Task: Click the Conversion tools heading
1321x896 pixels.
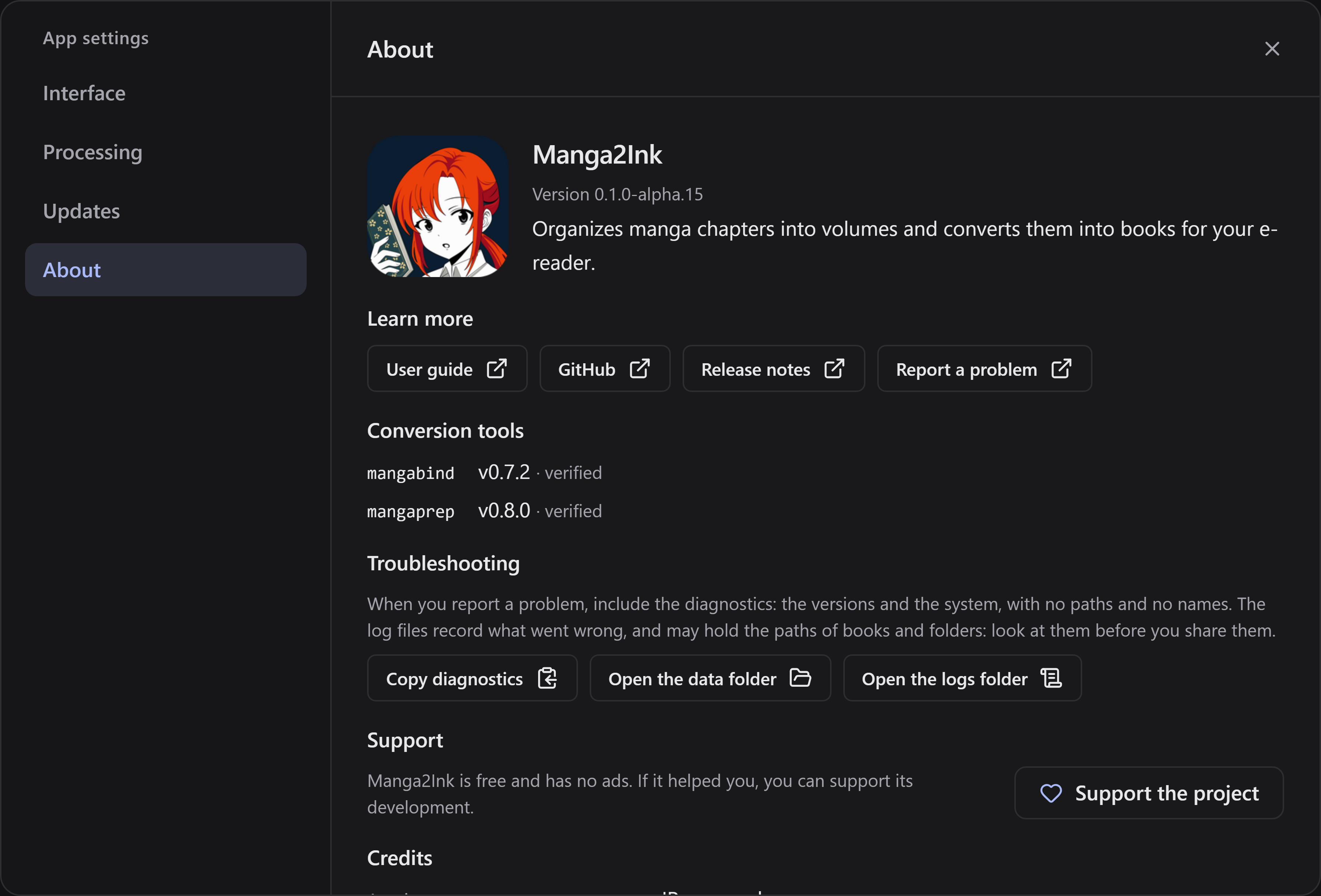Action: (445, 431)
